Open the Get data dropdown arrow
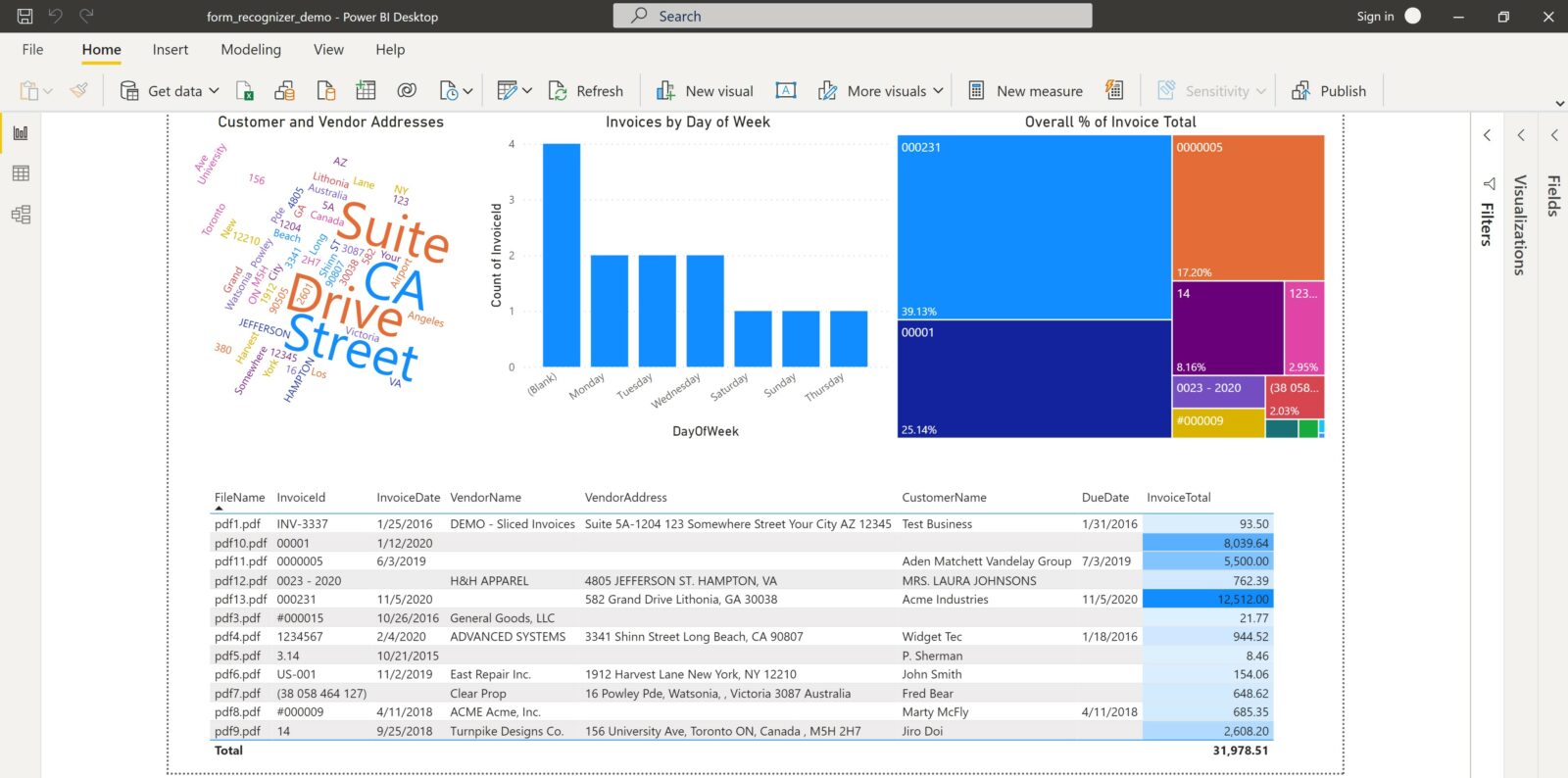Image resolution: width=1568 pixels, height=778 pixels. click(x=215, y=91)
